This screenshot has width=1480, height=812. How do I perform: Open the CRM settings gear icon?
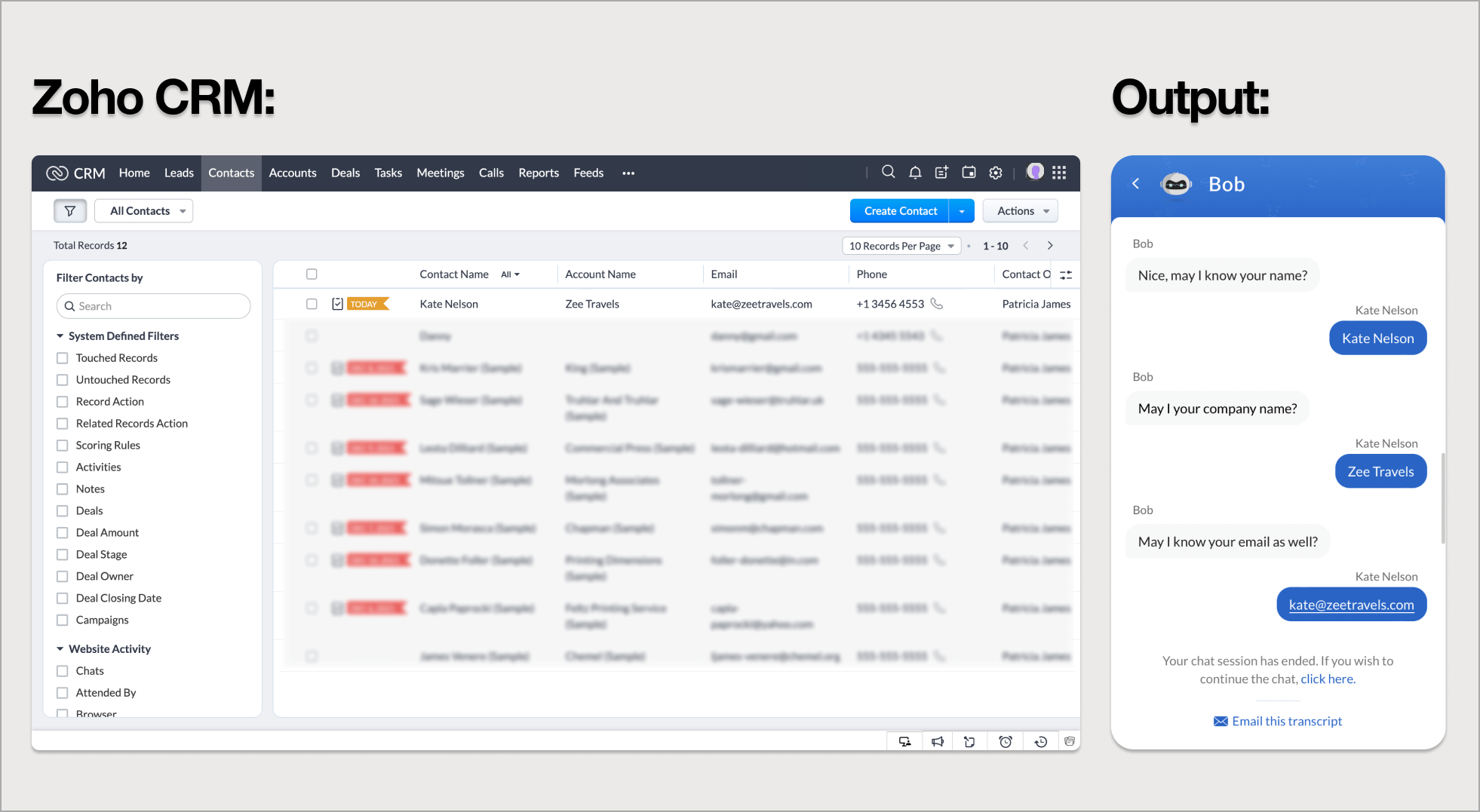[996, 173]
